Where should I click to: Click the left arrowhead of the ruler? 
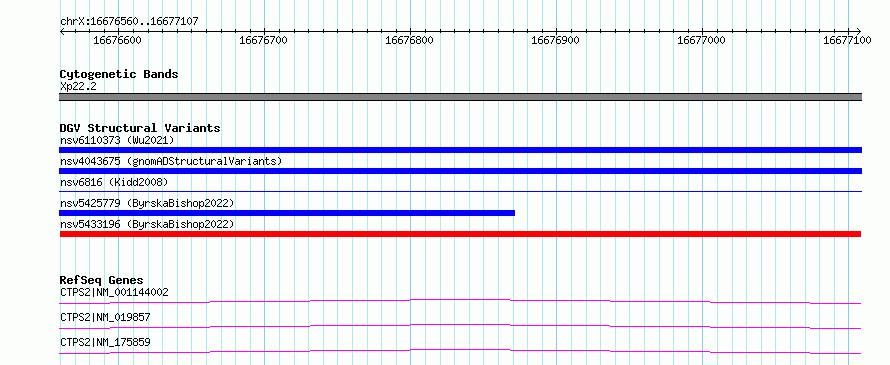click(x=62, y=31)
